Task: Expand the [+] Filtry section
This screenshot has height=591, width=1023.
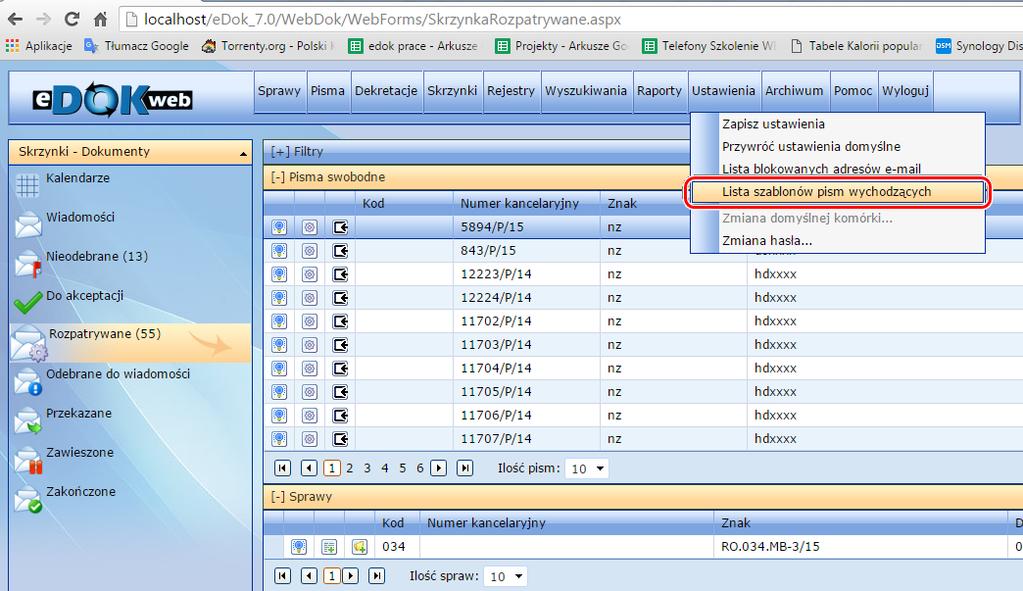Action: point(297,151)
